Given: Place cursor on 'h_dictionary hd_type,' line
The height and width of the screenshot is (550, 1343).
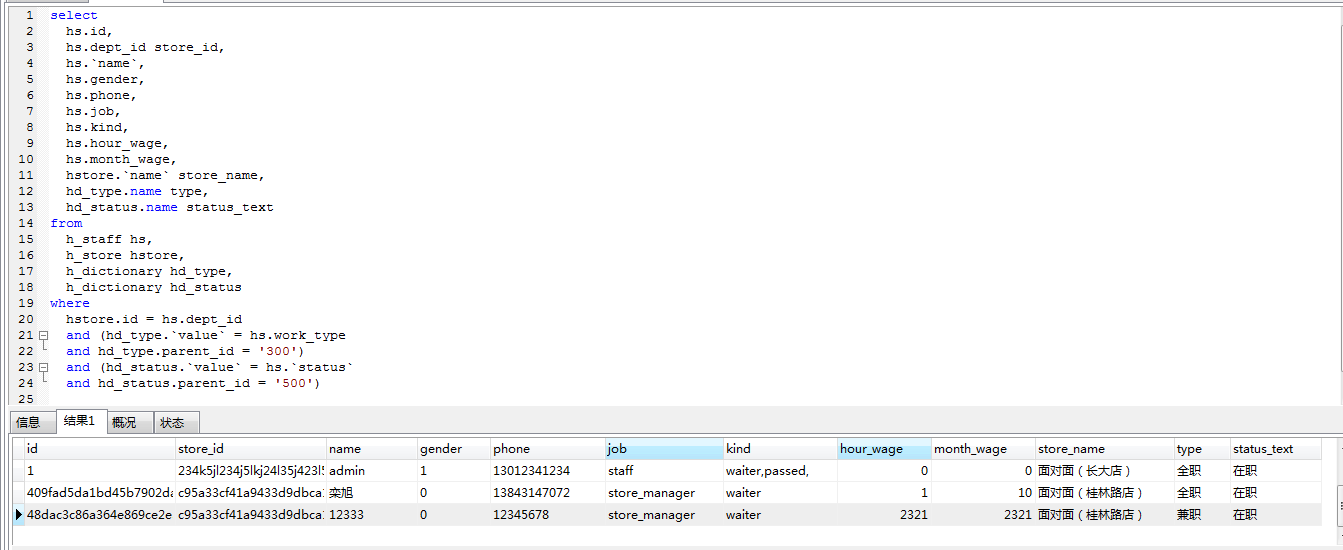Looking at the screenshot, I should [150, 271].
